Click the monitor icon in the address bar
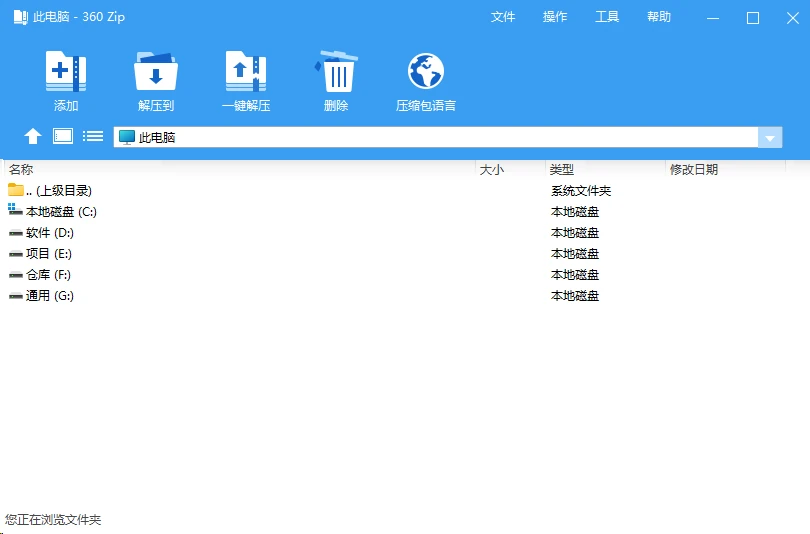Viewport: 810px width, 534px height. [127, 137]
